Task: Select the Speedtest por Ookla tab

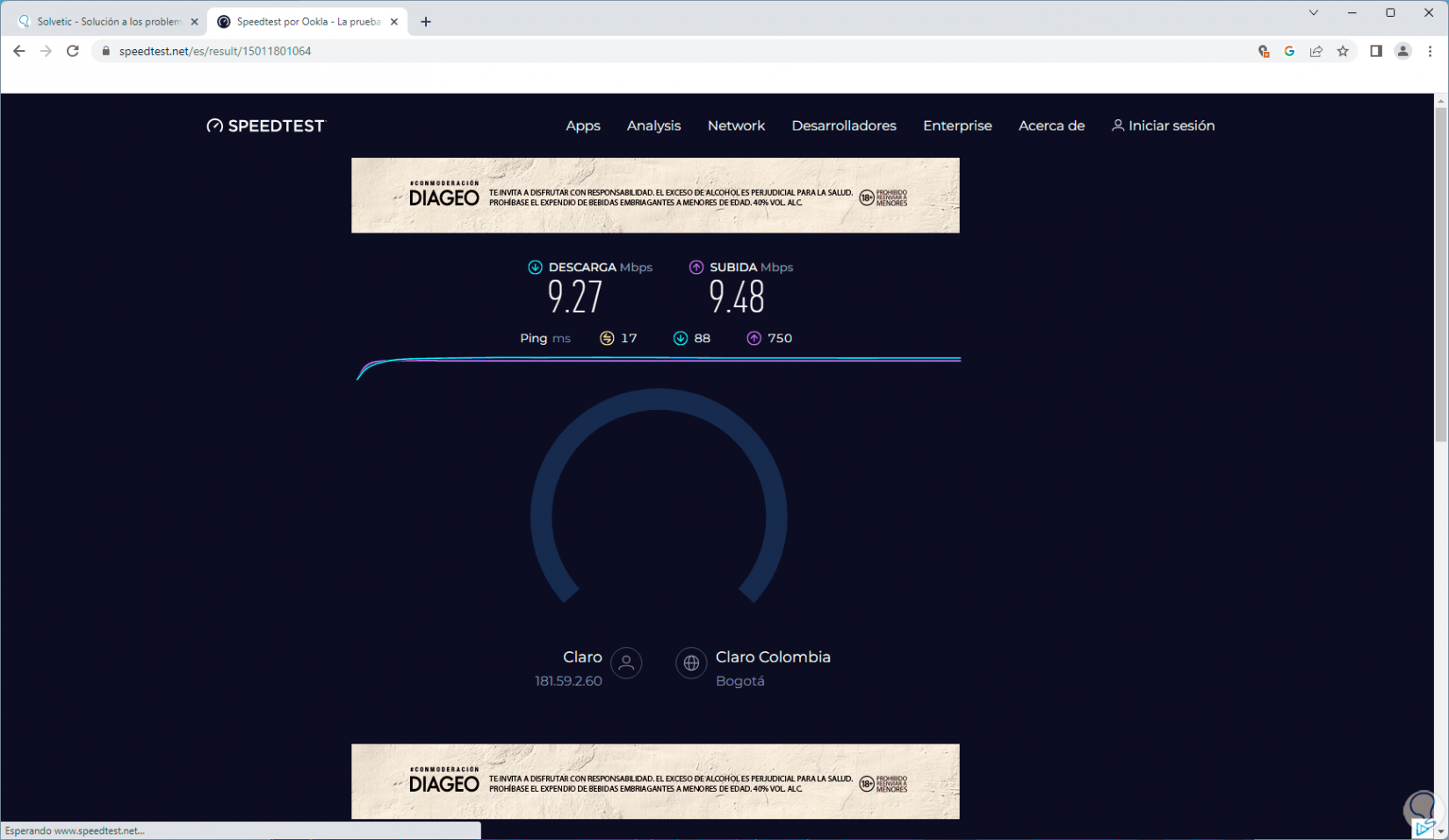Action: [x=308, y=22]
